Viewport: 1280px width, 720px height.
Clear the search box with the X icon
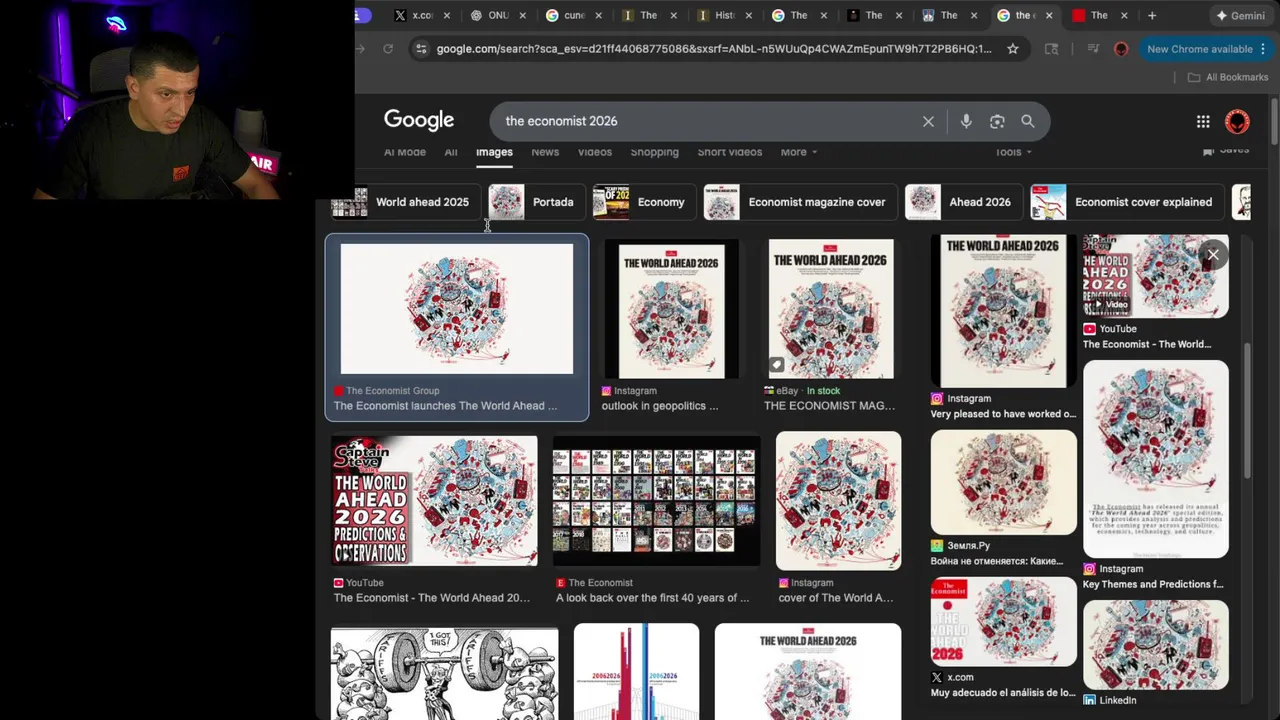(928, 121)
